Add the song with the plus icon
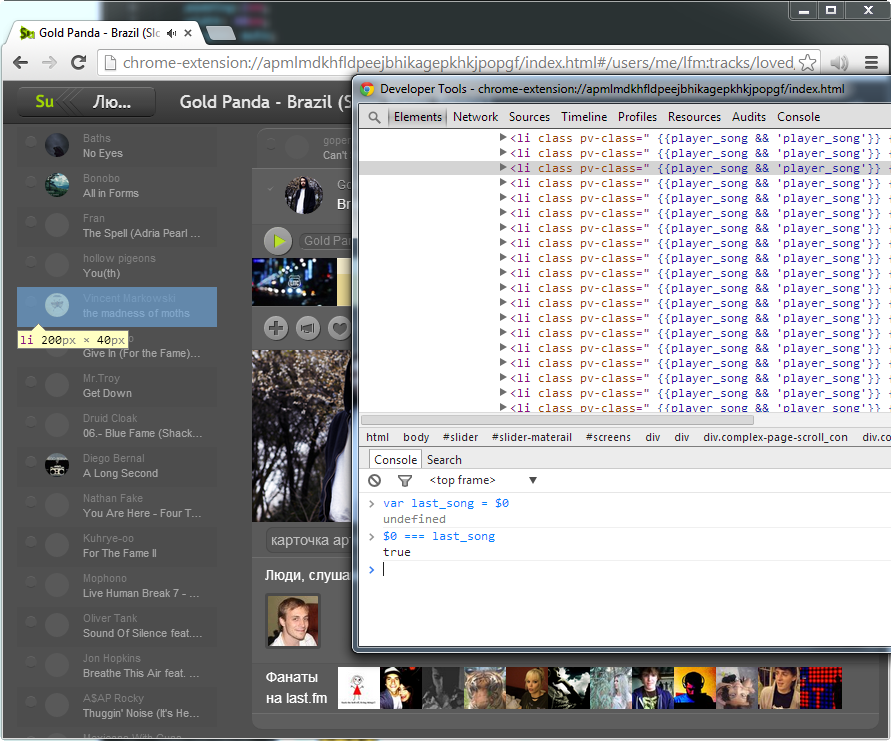Image resolution: width=891 pixels, height=741 pixels. pos(276,328)
